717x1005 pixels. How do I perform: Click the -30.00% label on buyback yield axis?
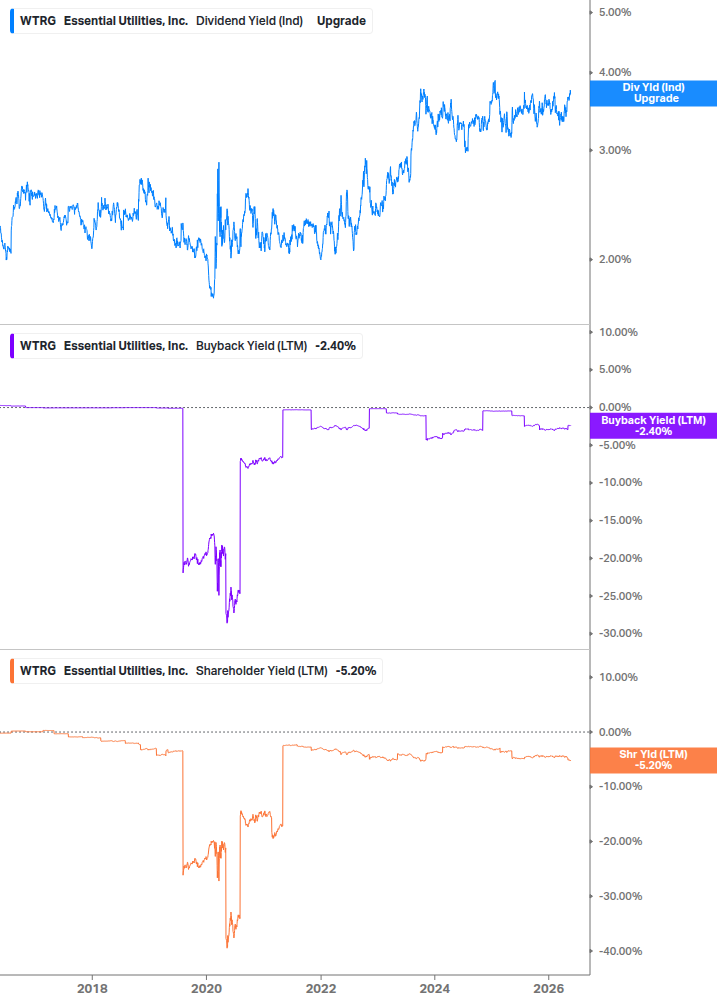pos(620,633)
